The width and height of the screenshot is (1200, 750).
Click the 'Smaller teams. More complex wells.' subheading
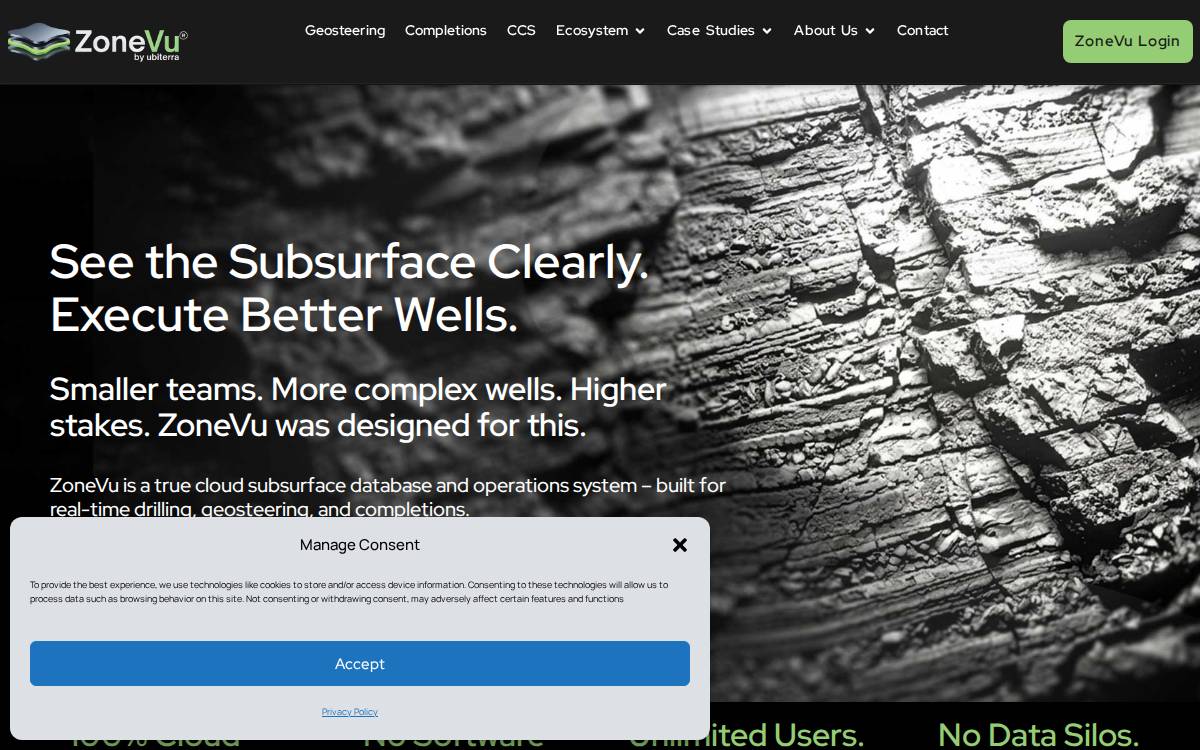click(358, 407)
